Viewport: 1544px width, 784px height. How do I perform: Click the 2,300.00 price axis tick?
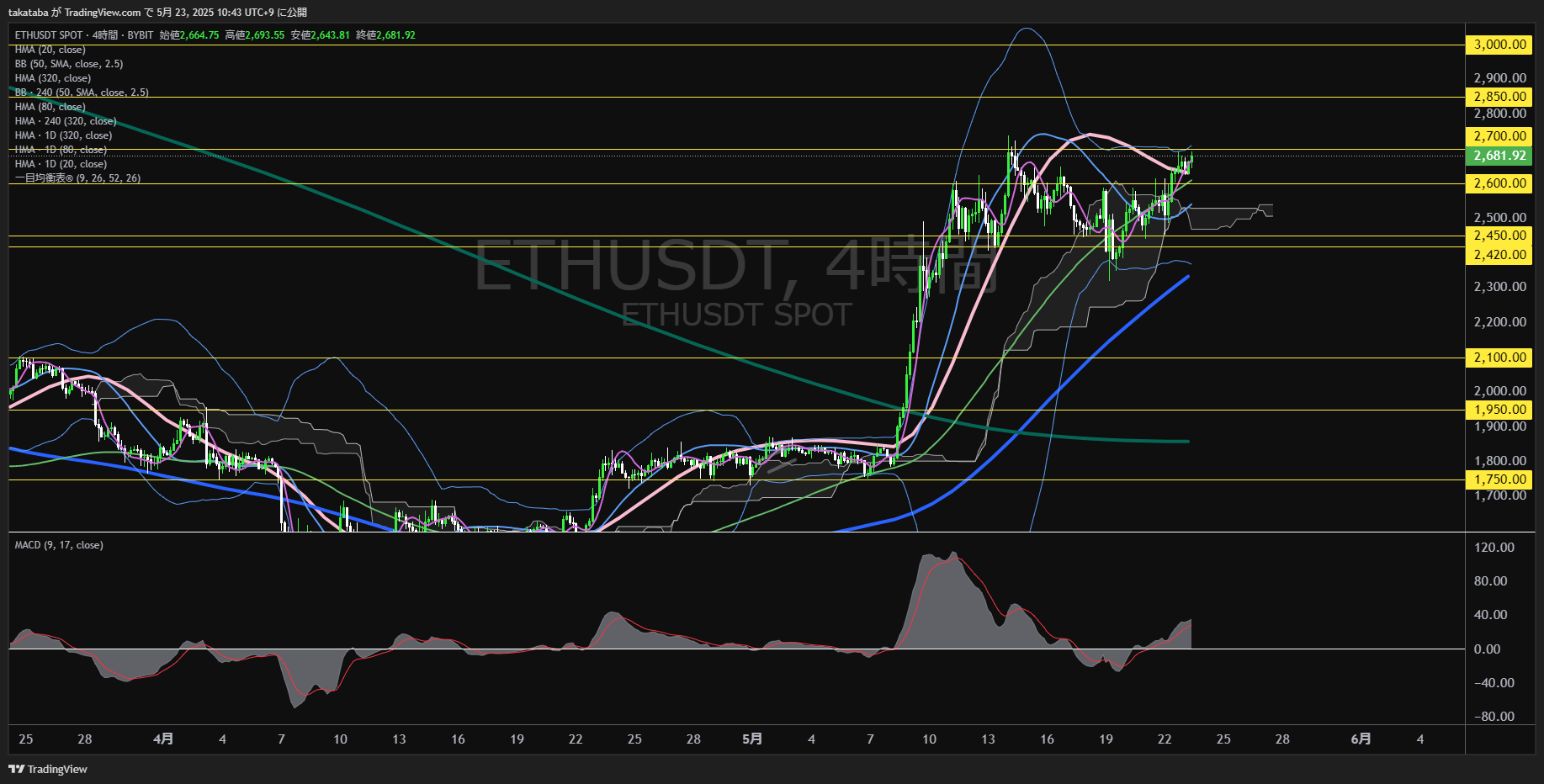tap(1499, 287)
